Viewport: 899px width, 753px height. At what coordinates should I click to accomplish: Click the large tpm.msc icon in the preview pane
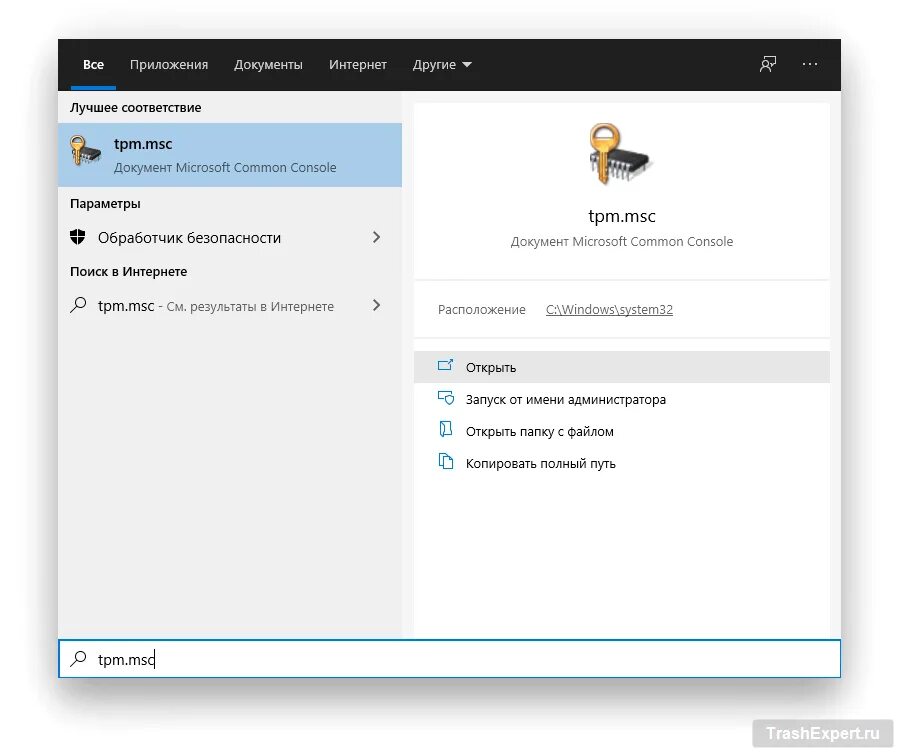pos(621,154)
